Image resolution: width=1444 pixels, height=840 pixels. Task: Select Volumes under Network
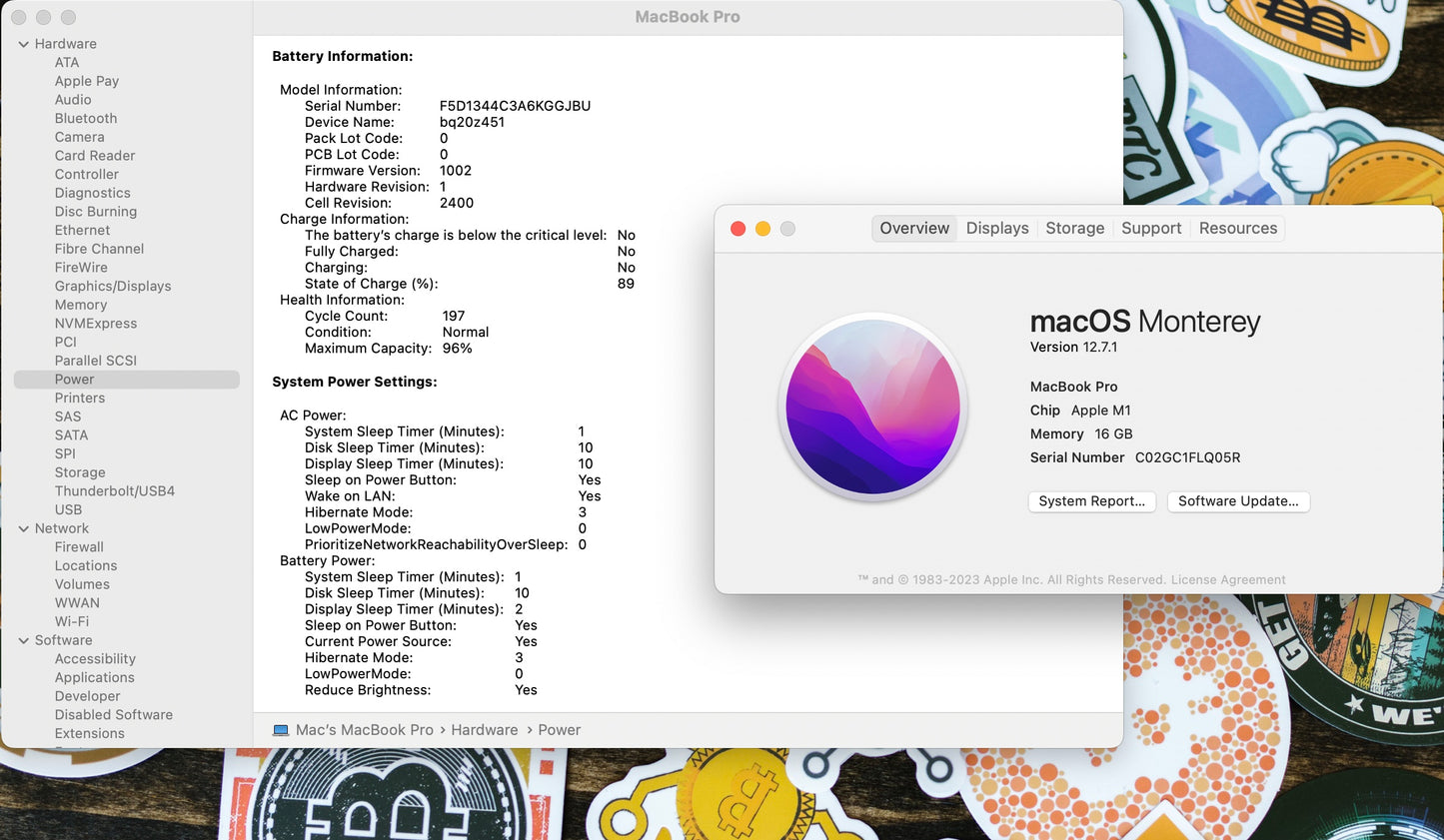[x=82, y=584]
